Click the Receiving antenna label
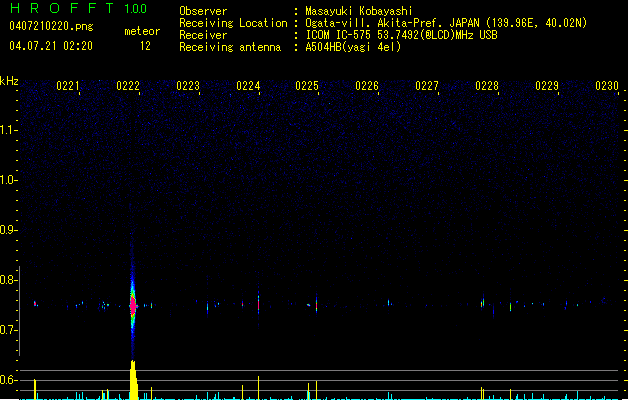Viewport: 629px width, 400px height. coord(230,47)
